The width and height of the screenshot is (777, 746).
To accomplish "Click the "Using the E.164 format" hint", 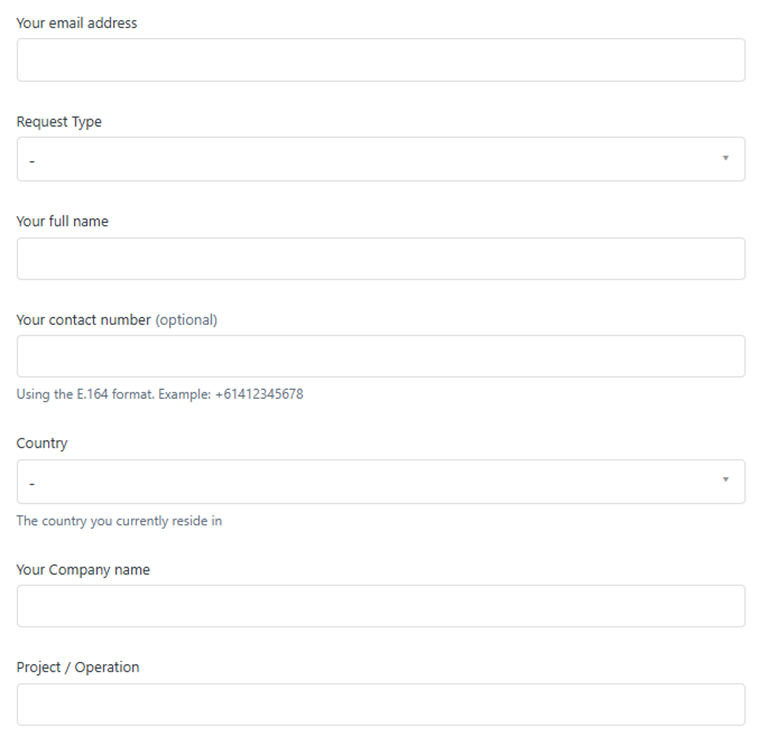I will pyautogui.click(x=85, y=394).
